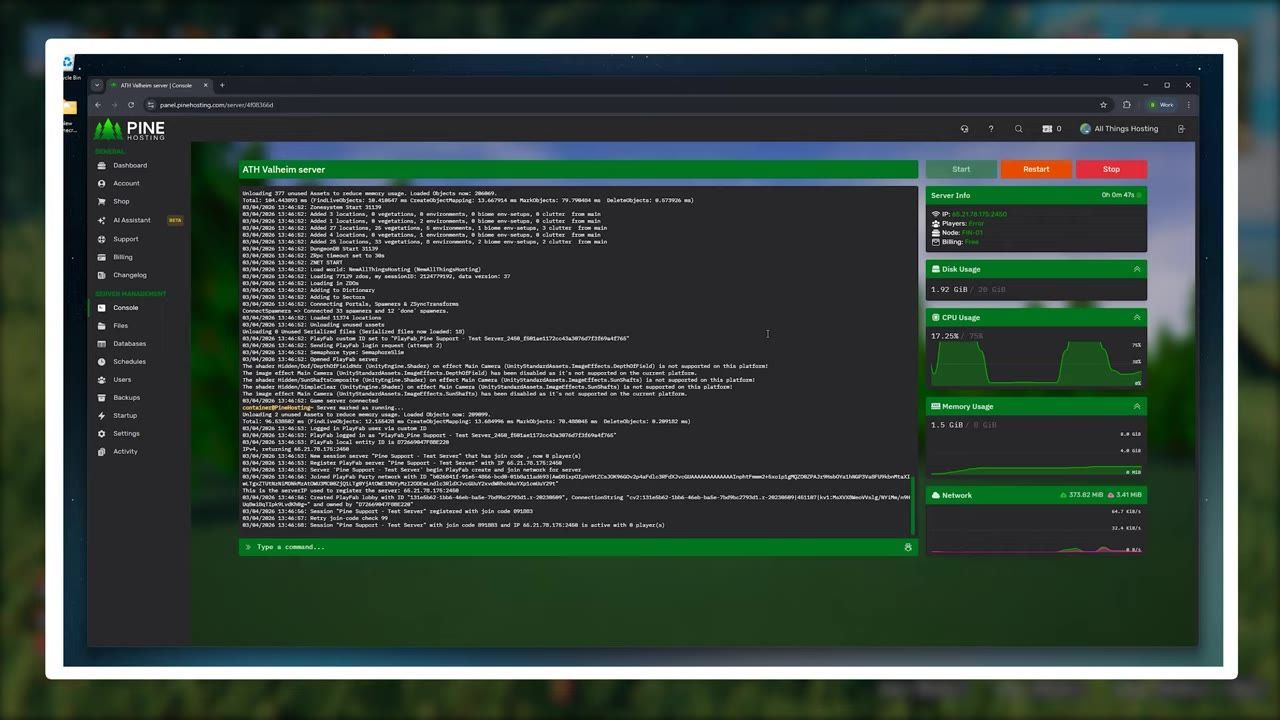
Task: Click the logout icon in top bar
Action: click(x=1181, y=129)
